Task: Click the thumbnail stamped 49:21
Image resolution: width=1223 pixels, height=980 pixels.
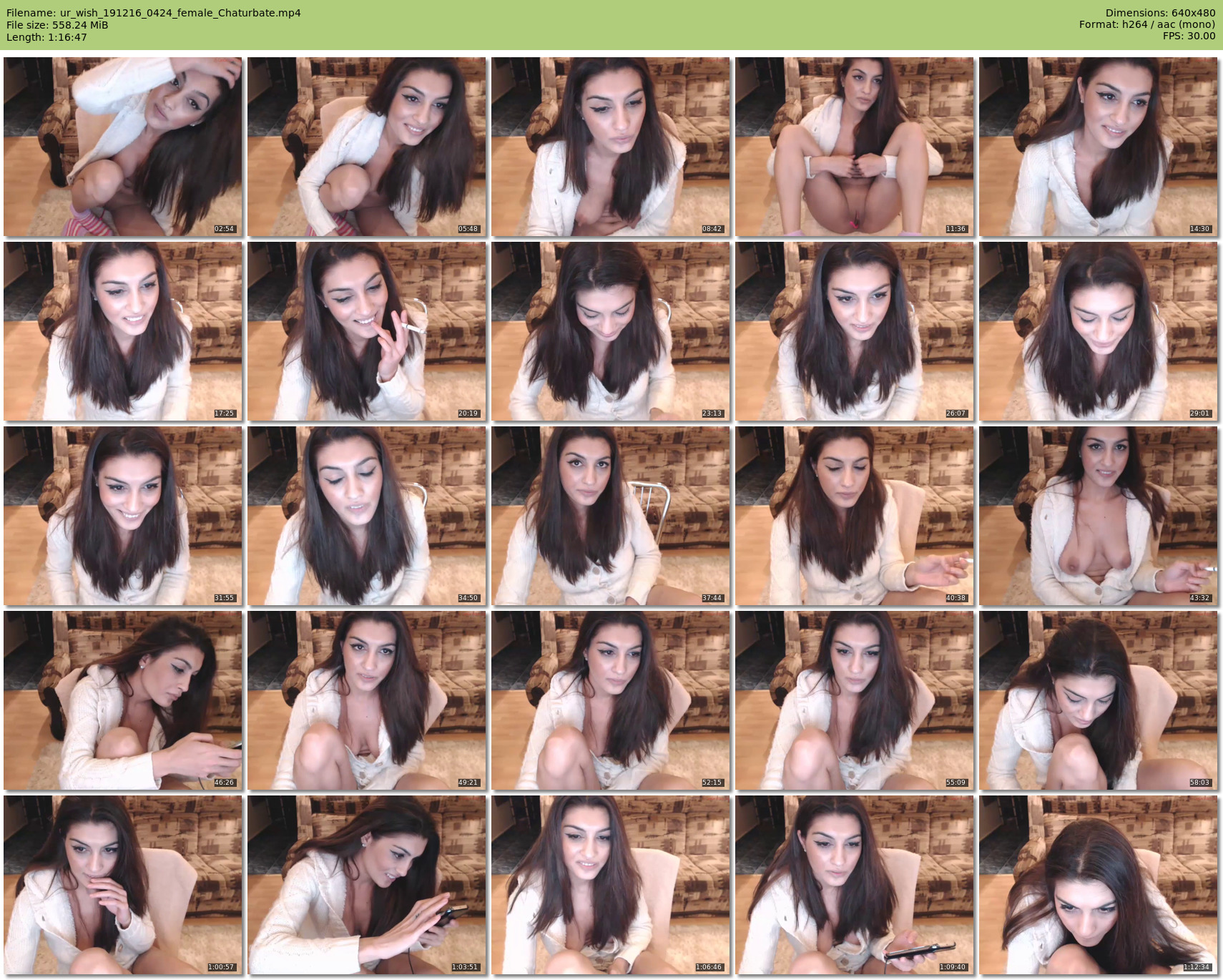Action: pyautogui.click(x=367, y=700)
